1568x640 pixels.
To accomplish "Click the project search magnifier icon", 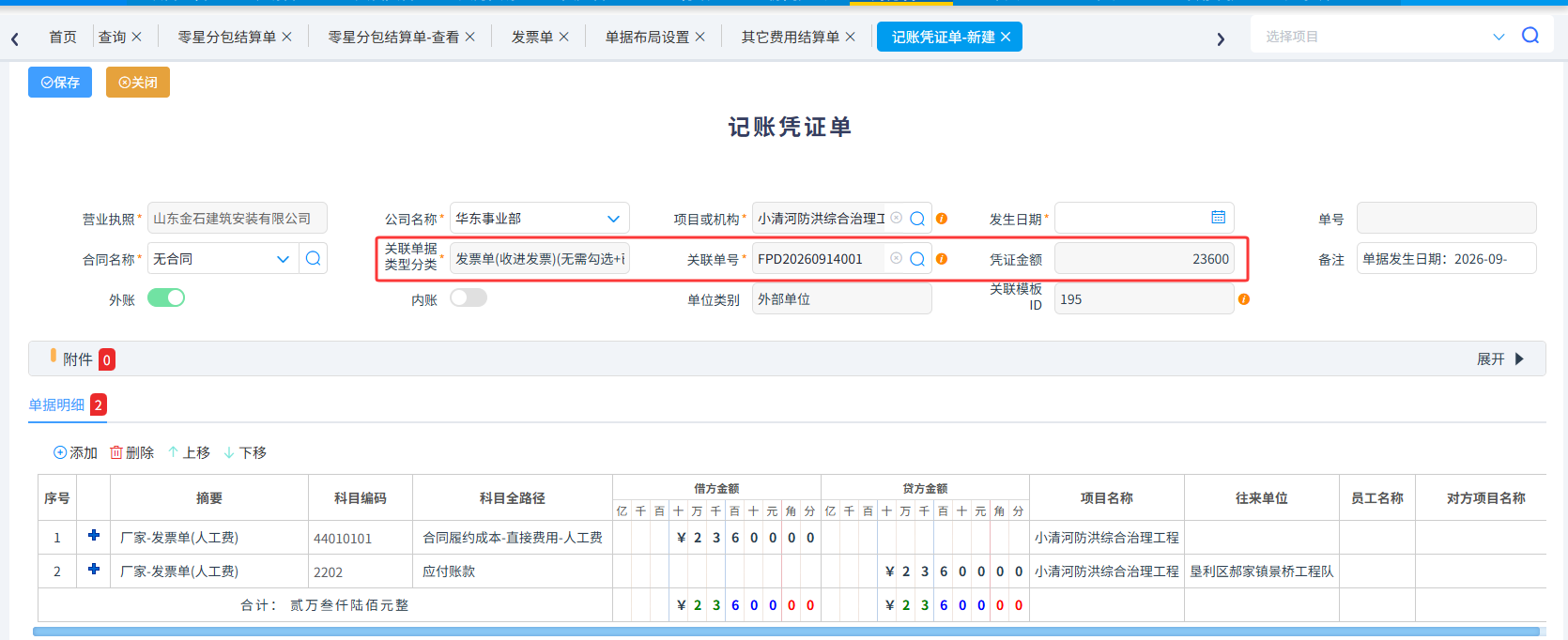I will coord(1530,36).
